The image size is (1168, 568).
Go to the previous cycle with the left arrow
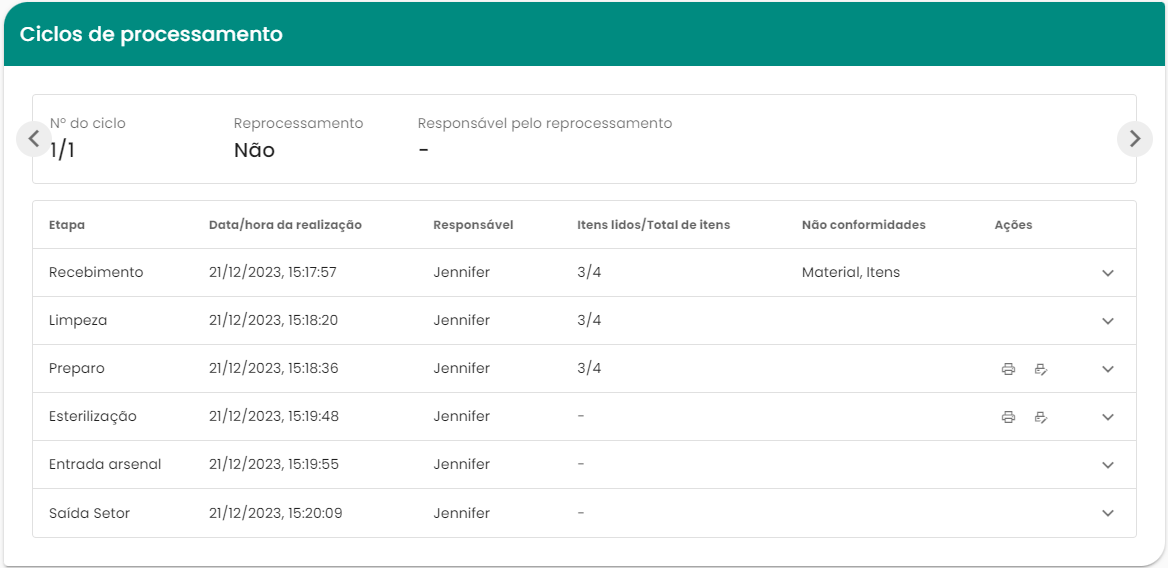click(x=34, y=139)
